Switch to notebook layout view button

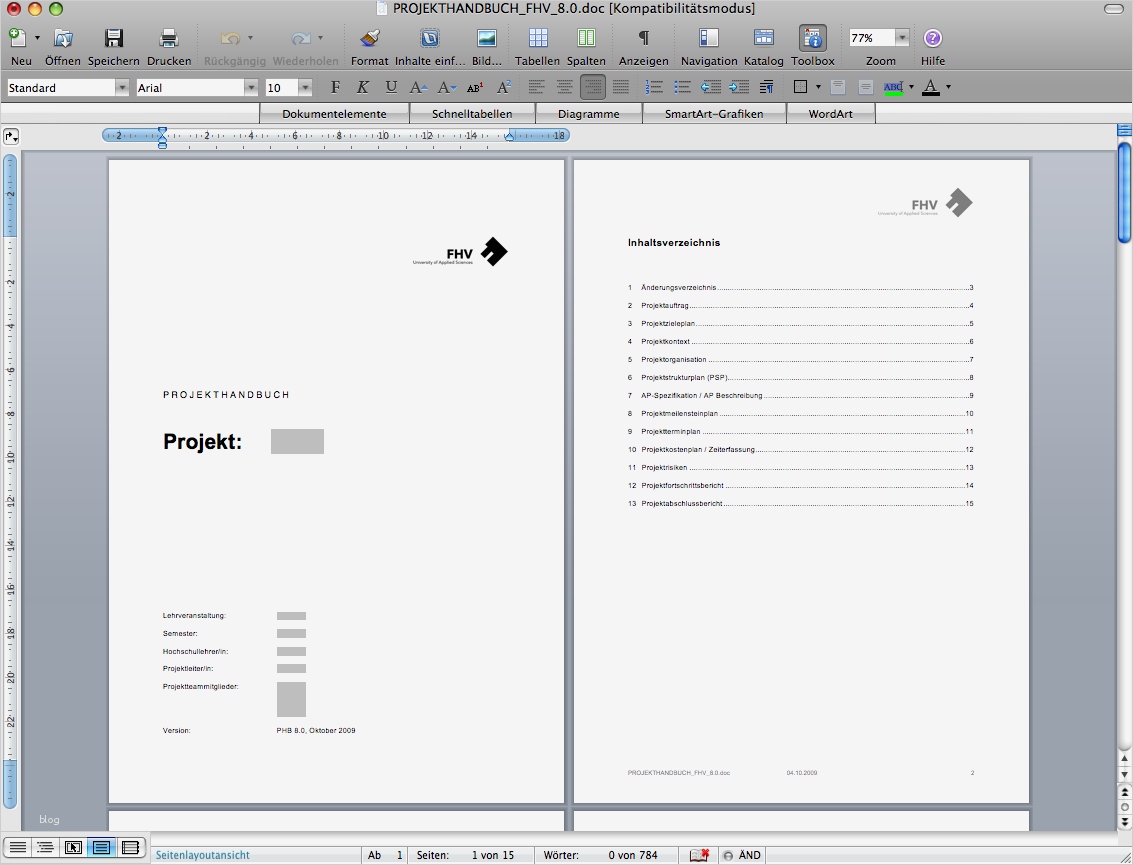[x=130, y=847]
